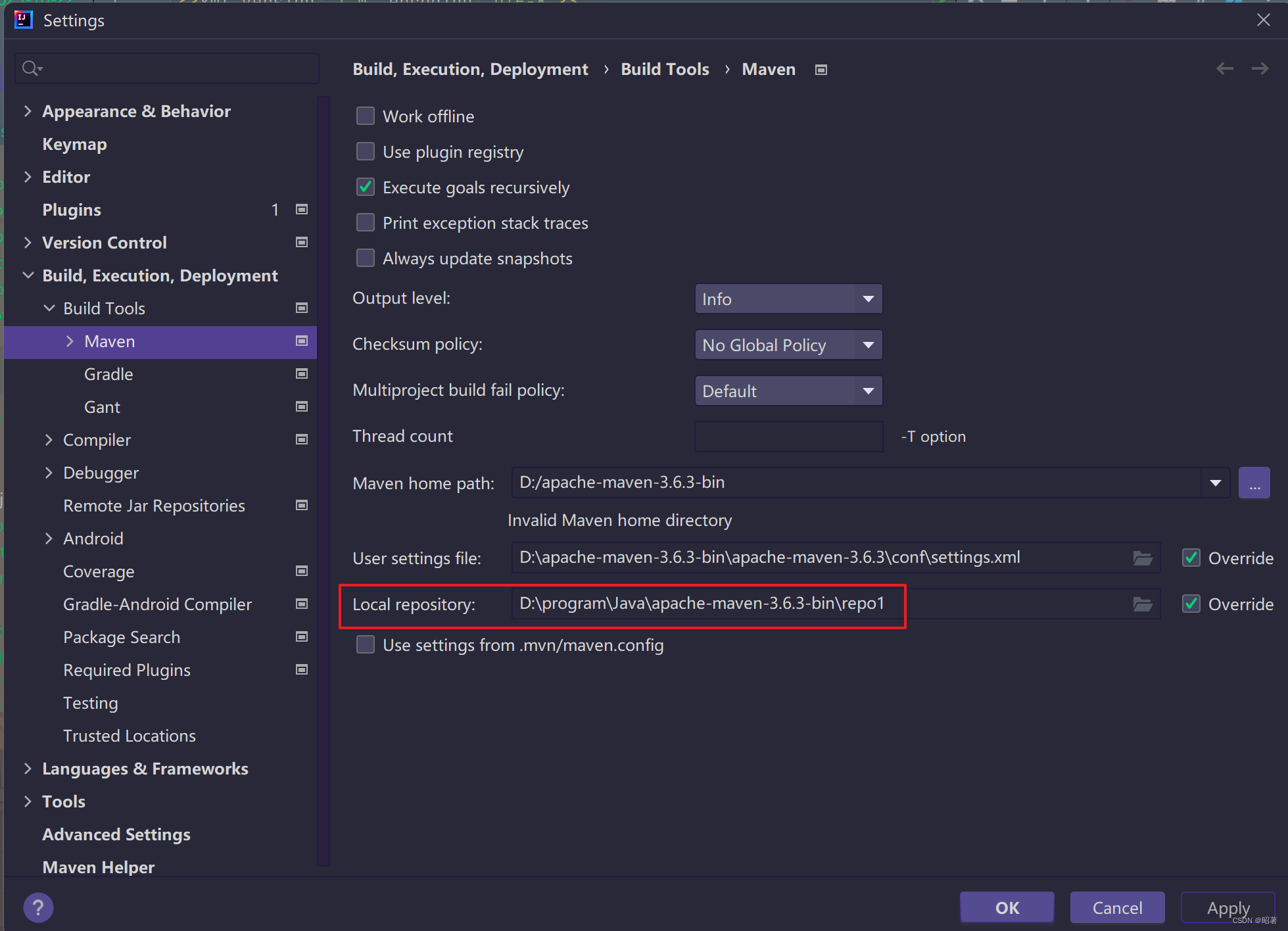This screenshot has width=1288, height=931.
Task: Close the Settings dialog
Action: (1263, 20)
